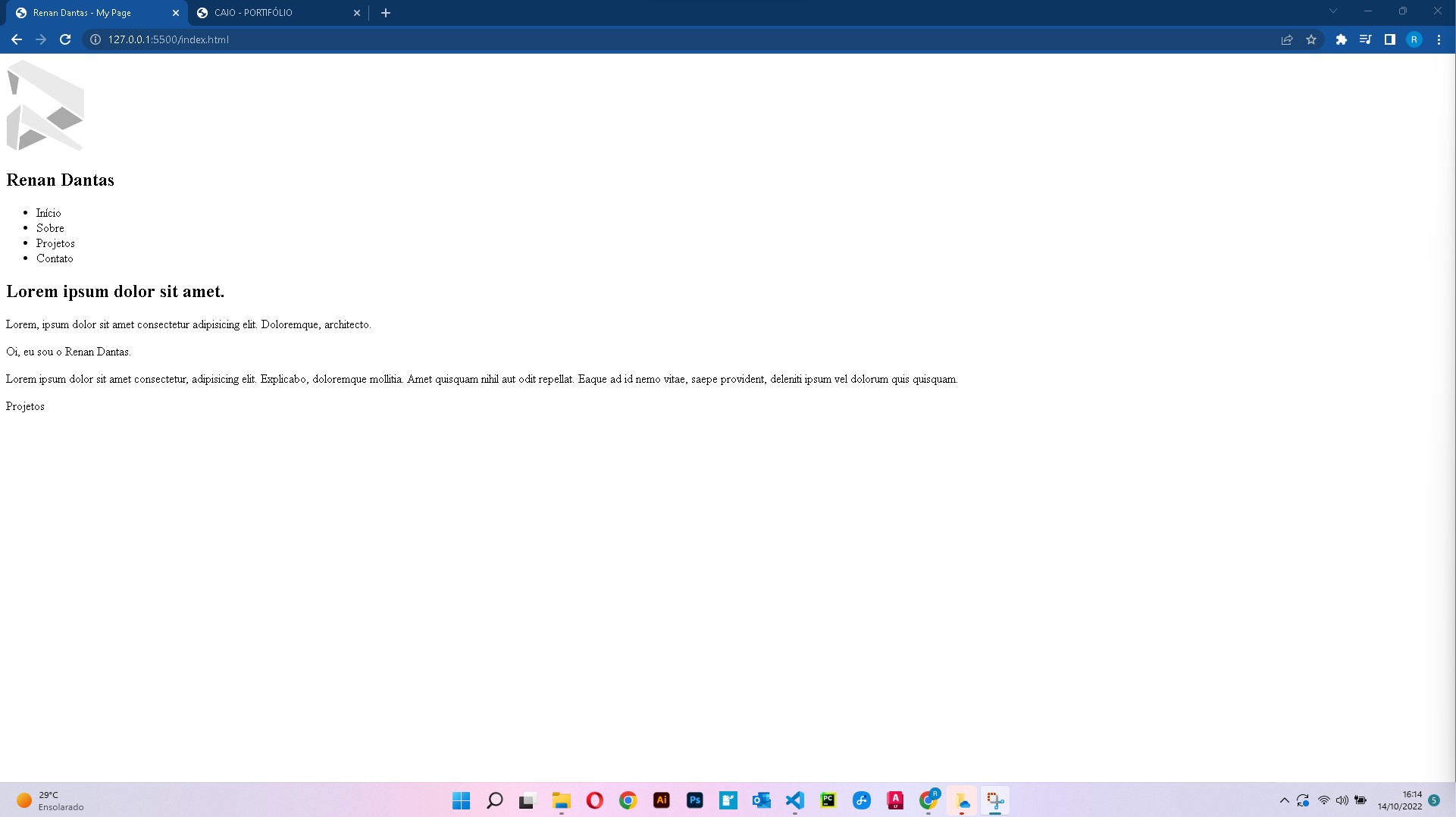
Task: Bookmark this page with the star icon
Action: click(x=1311, y=39)
